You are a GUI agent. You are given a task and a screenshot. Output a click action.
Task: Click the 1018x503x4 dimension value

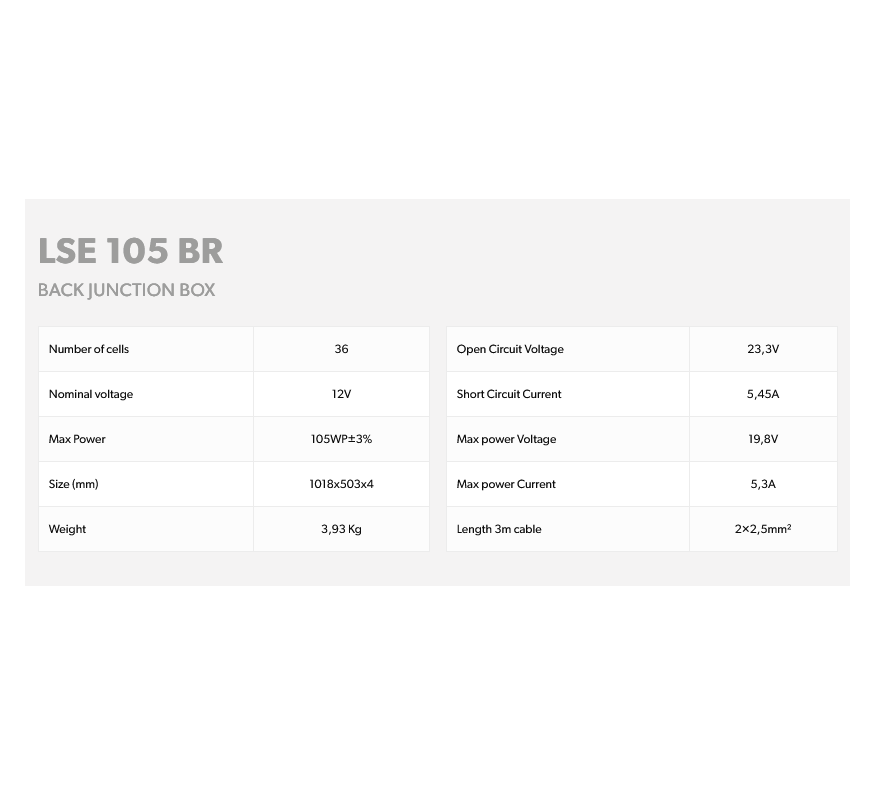click(x=341, y=484)
